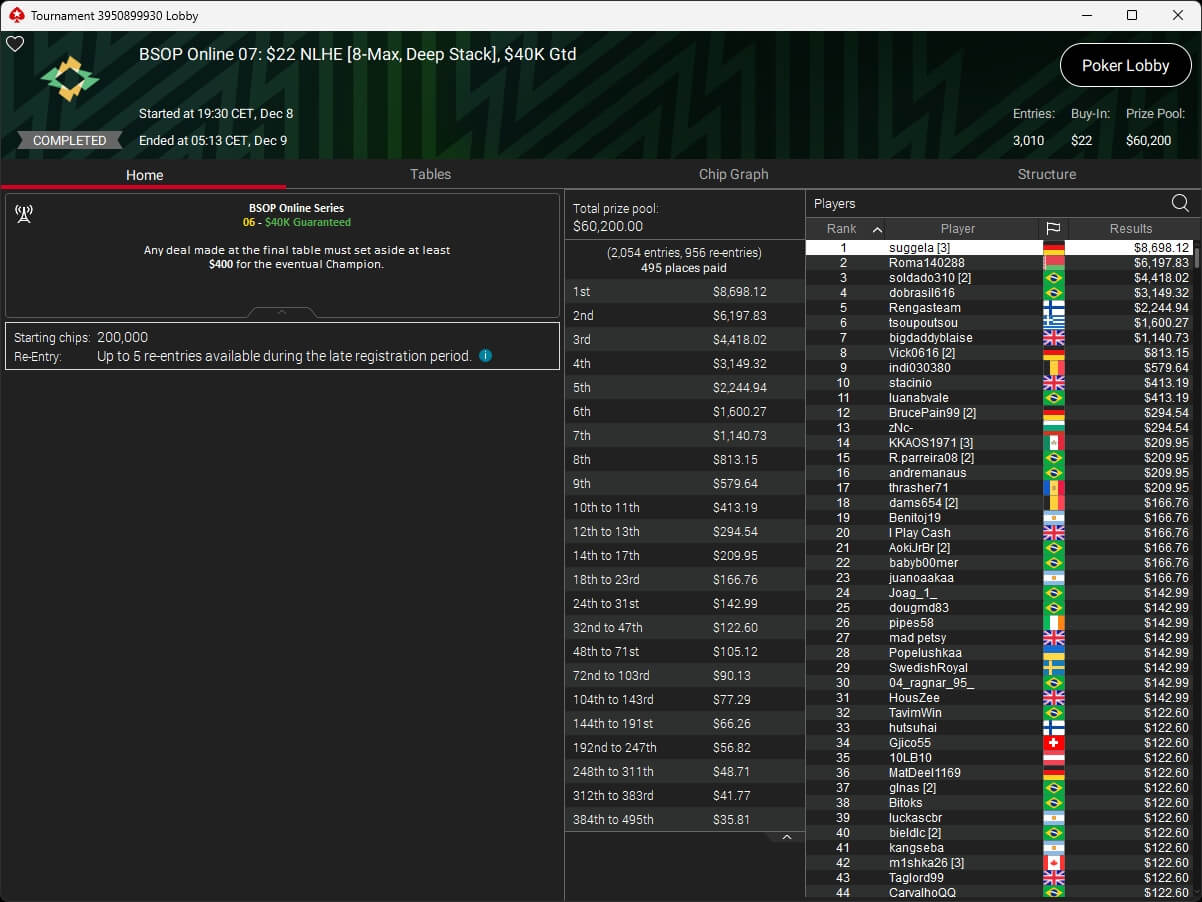Sort players by Rank column
The width and height of the screenshot is (1202, 902).
coord(843,229)
